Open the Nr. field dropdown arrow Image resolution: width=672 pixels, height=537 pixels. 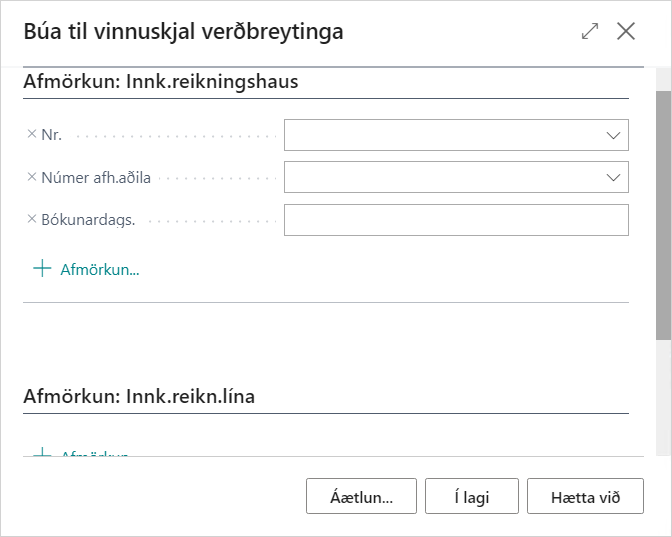(612, 135)
